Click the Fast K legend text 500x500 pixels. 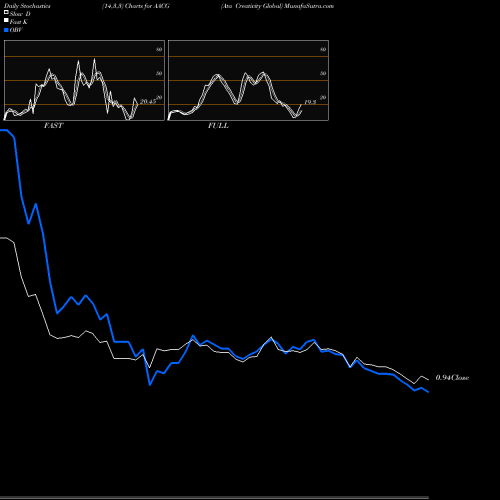click(19, 22)
